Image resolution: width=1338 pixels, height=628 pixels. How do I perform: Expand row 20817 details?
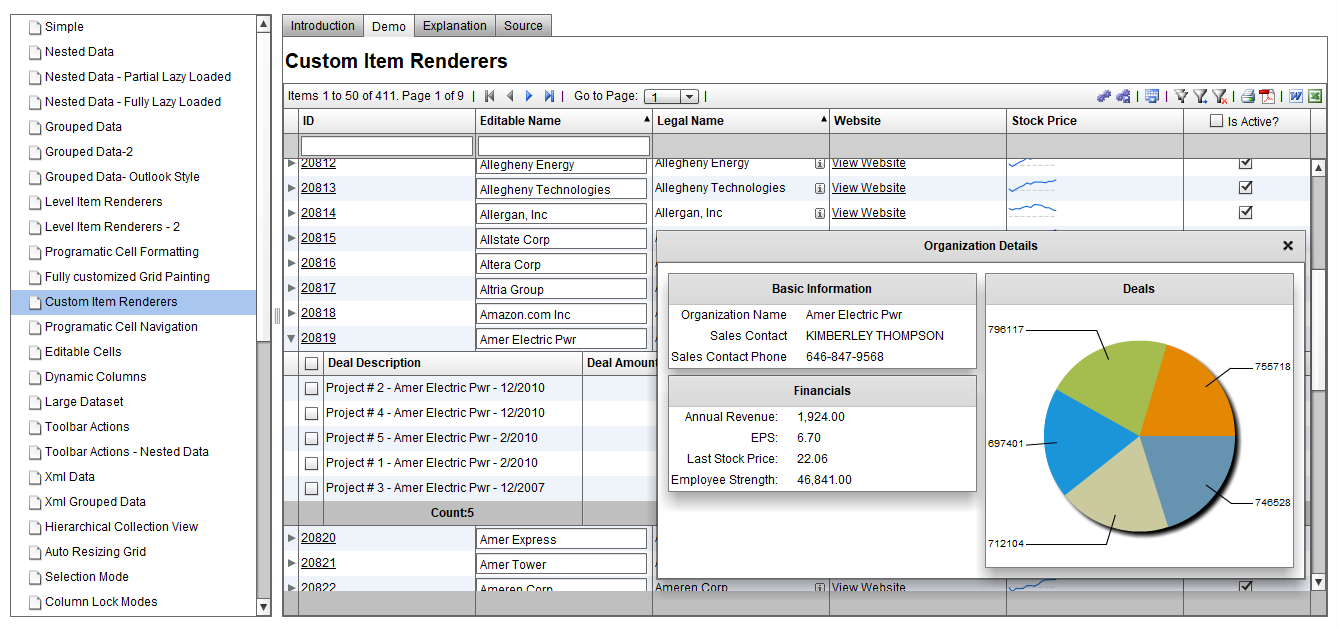(x=292, y=288)
